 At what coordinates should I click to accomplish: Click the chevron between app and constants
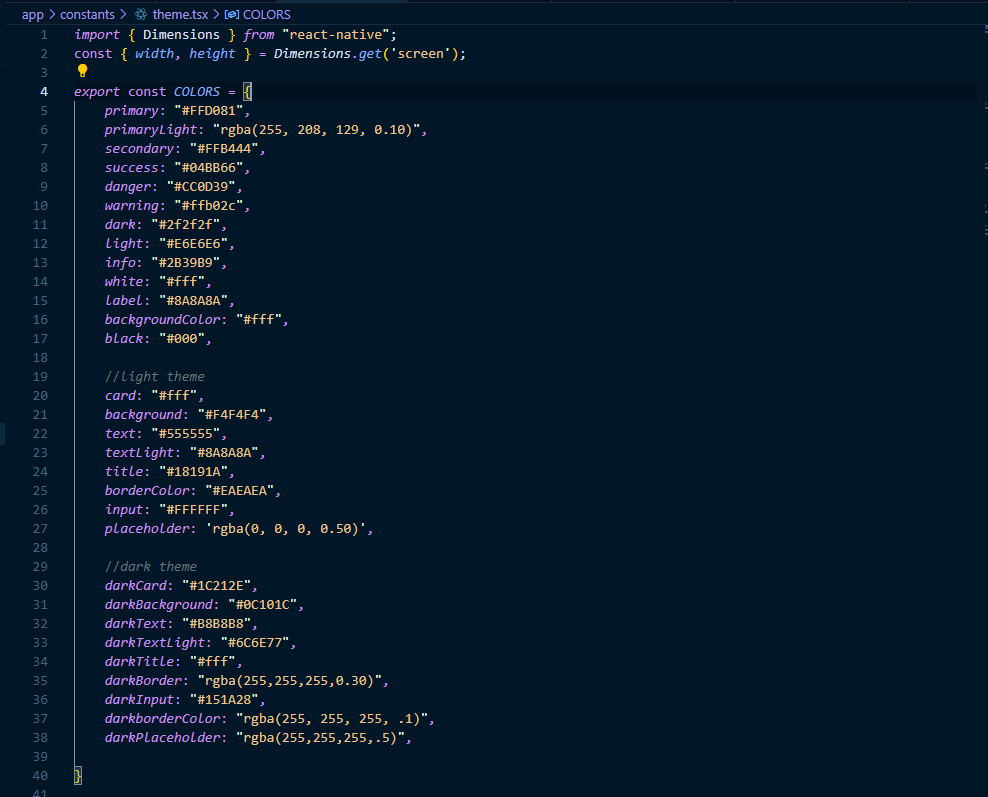tap(52, 15)
